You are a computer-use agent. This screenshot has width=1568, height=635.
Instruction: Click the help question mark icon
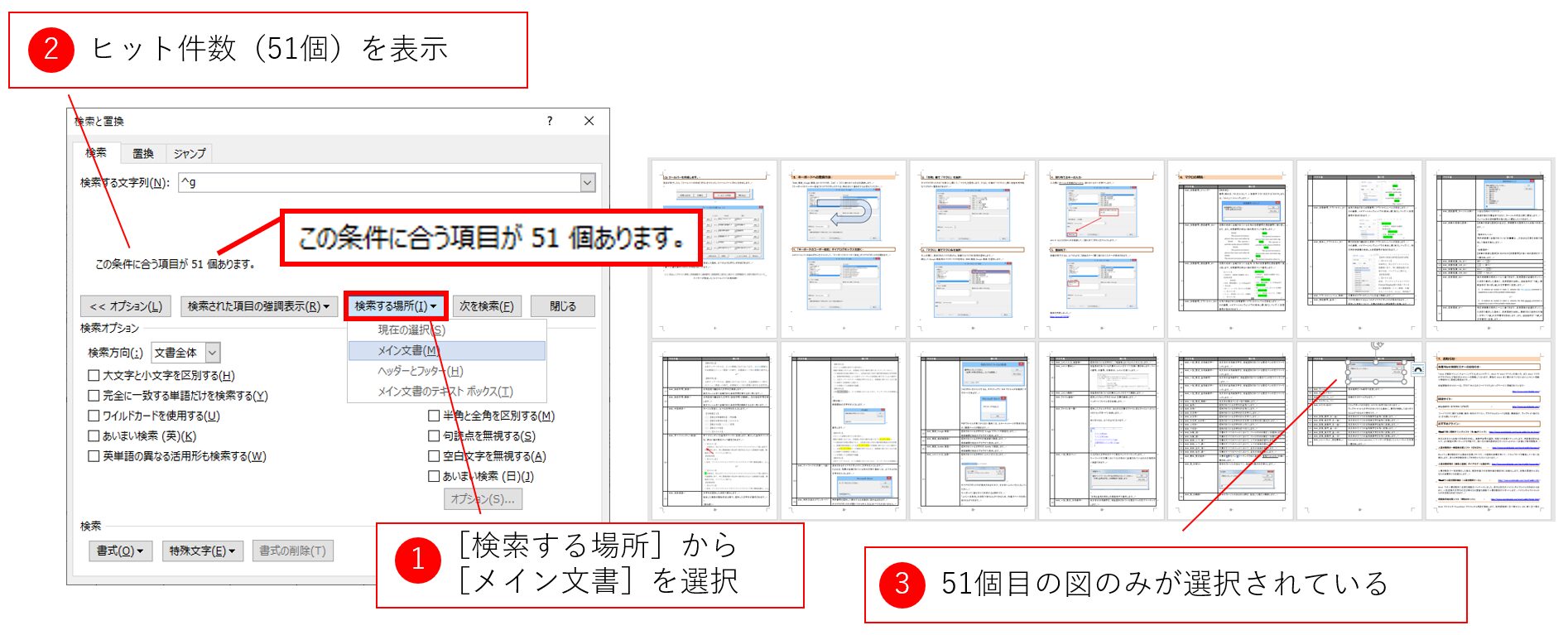coord(550,121)
